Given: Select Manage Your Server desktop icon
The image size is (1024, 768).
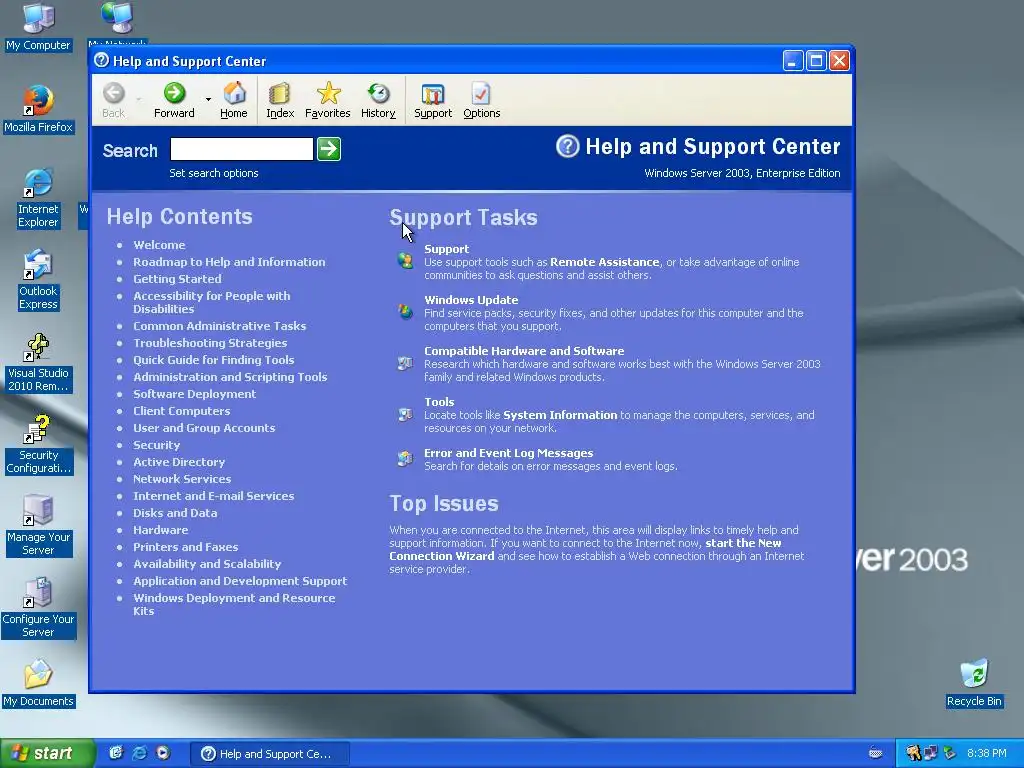Looking at the screenshot, I should [x=38, y=526].
